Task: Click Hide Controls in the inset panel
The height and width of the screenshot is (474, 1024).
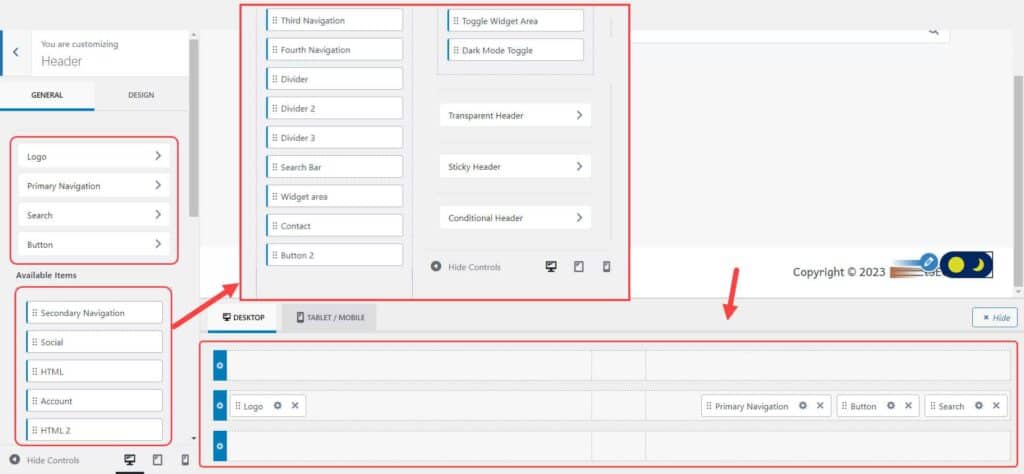Action: (466, 267)
